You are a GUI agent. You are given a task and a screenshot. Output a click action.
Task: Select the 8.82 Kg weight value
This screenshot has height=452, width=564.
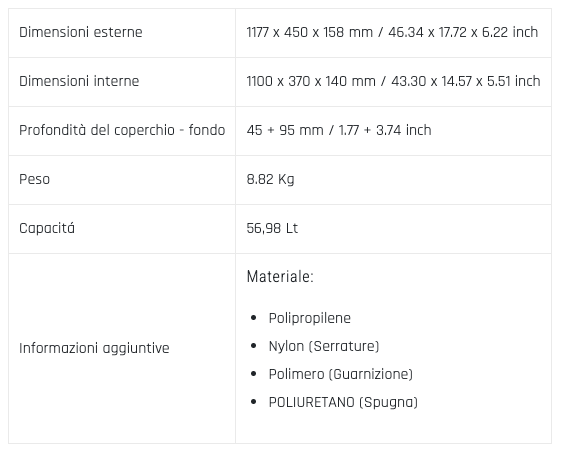[270, 179]
